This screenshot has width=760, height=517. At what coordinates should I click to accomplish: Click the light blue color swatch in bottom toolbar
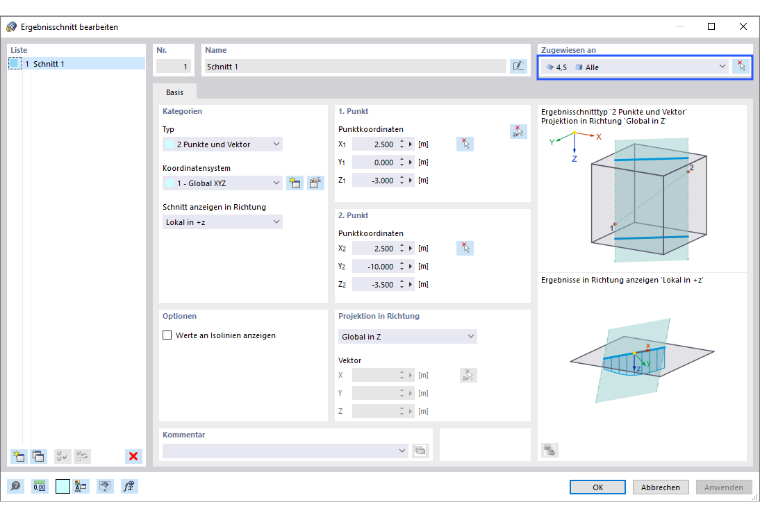[63, 486]
